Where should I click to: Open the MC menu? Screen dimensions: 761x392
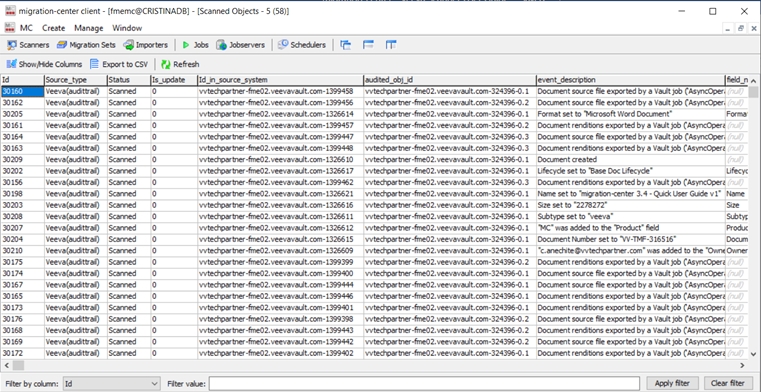[26, 28]
